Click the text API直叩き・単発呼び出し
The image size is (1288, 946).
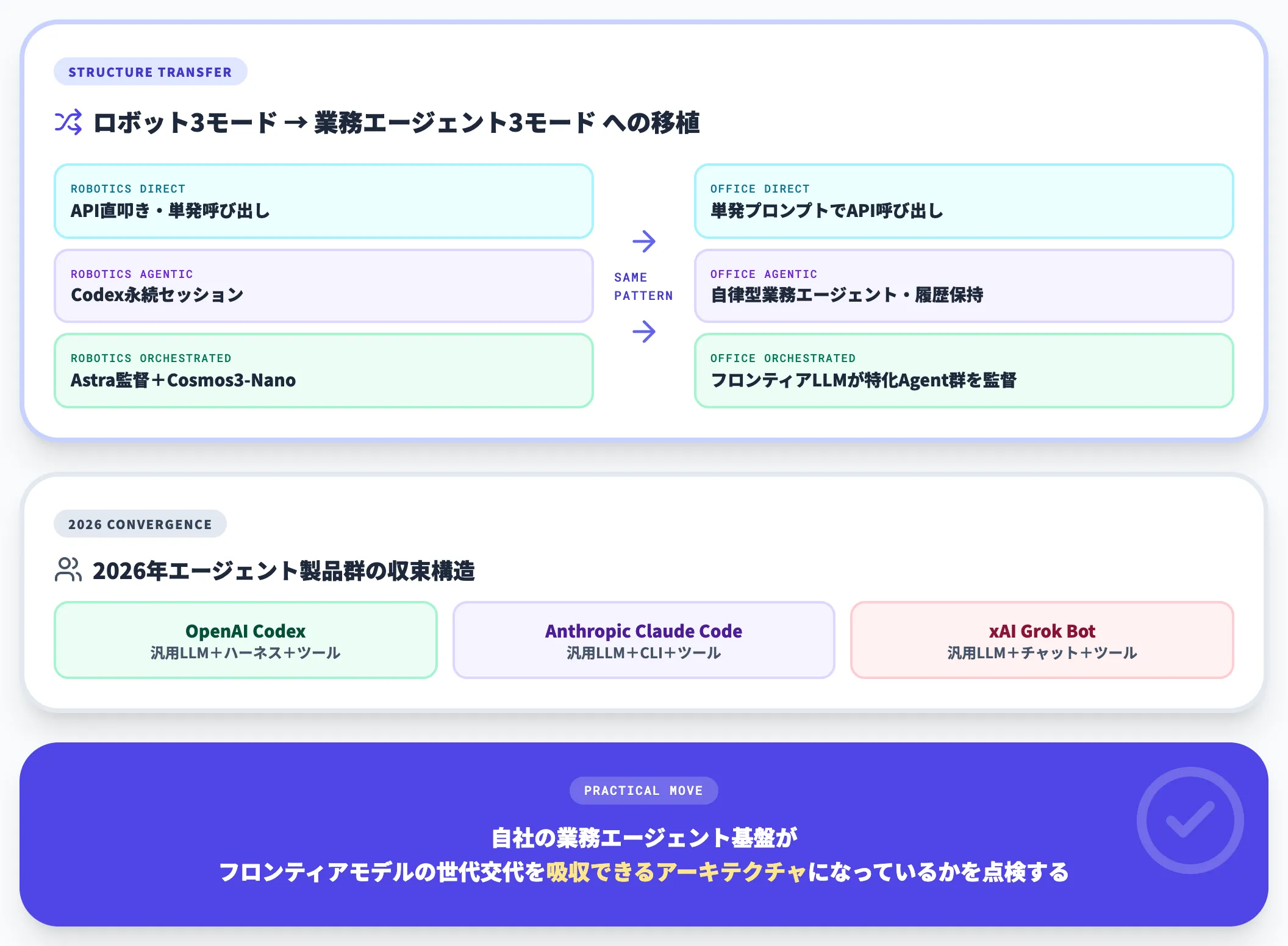click(170, 211)
